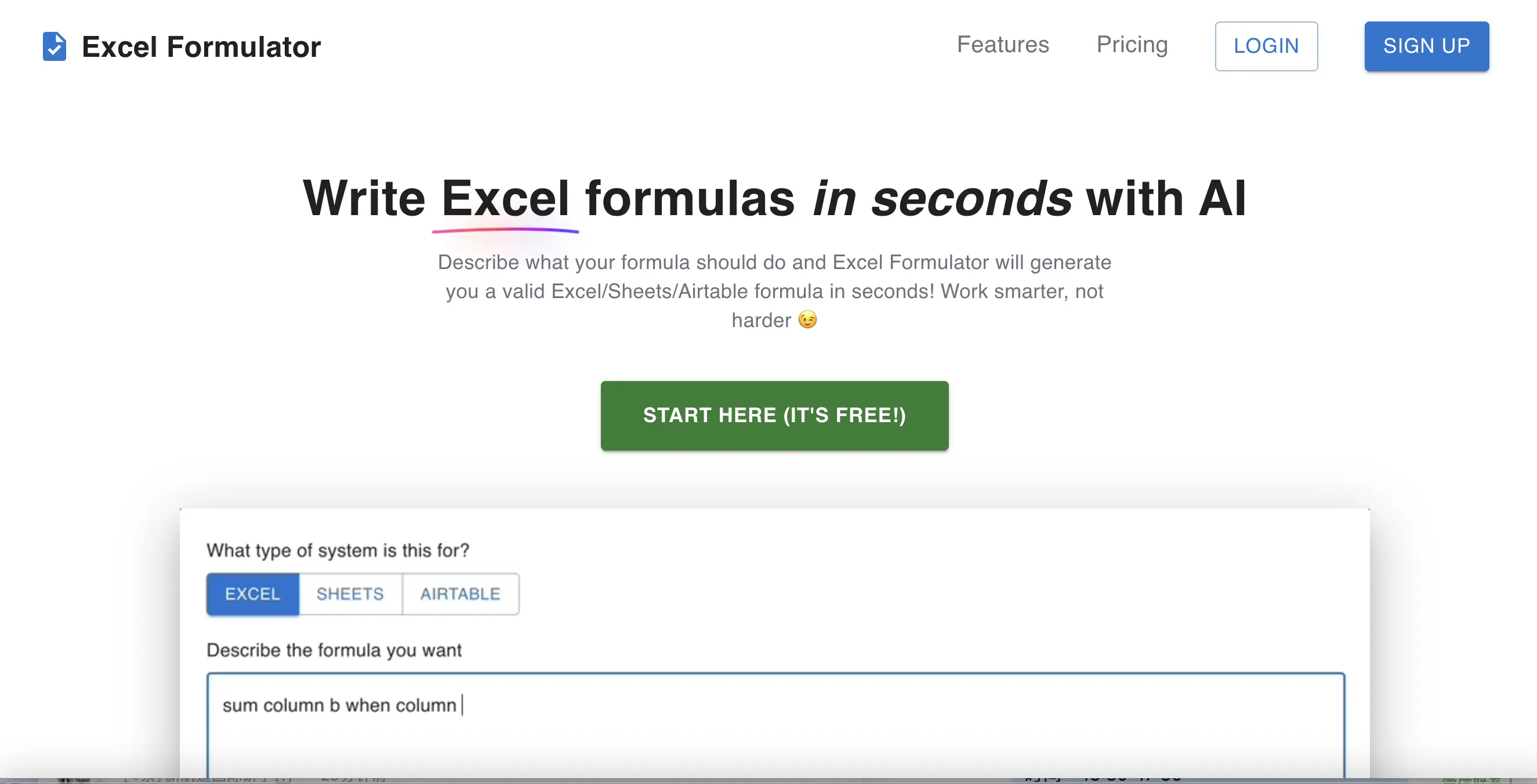This screenshot has height=784, width=1537.
Task: Open the Features page
Action: [1003, 45]
